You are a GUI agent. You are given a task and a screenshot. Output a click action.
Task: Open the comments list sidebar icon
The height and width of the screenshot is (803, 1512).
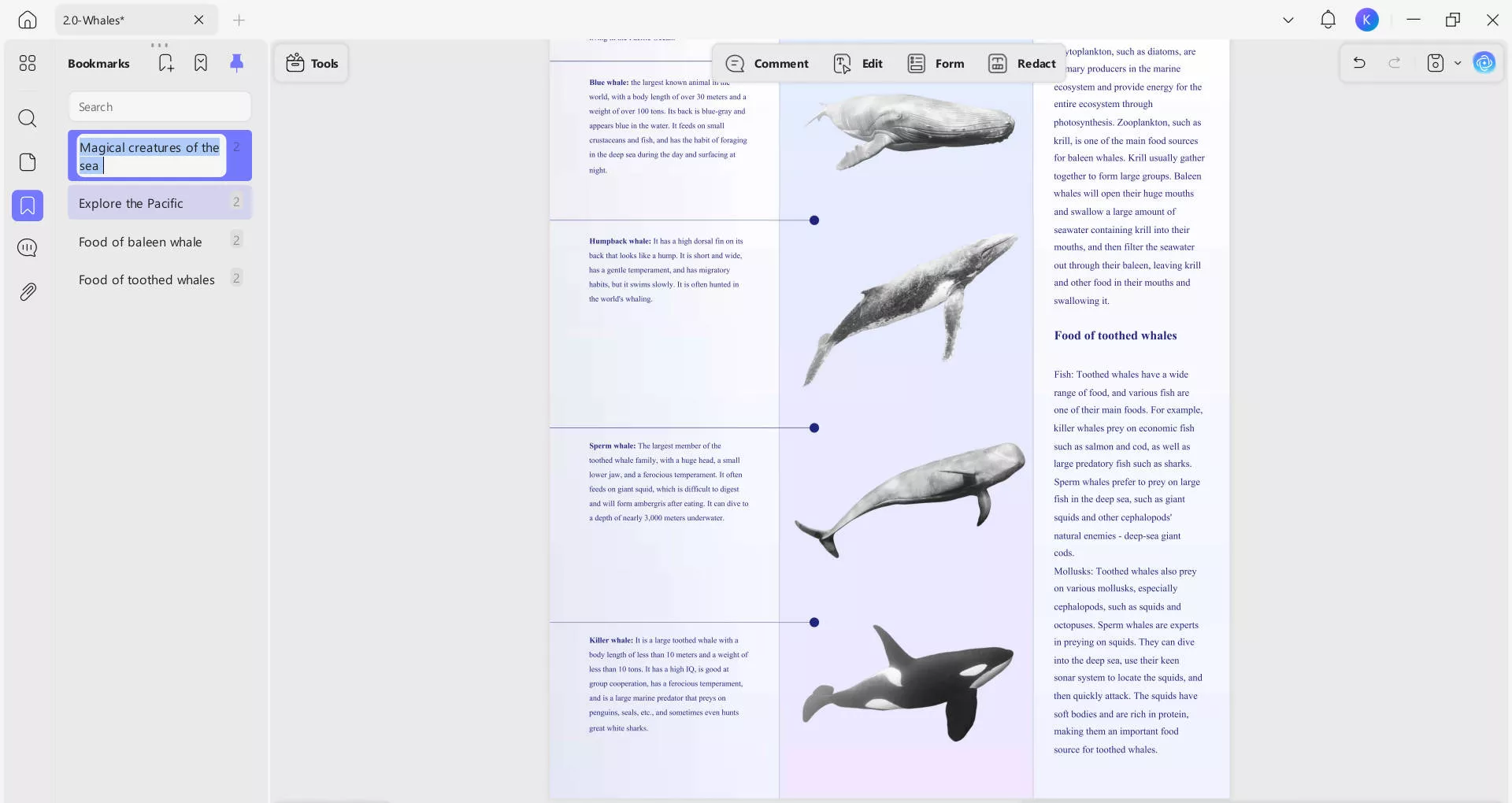(28, 248)
